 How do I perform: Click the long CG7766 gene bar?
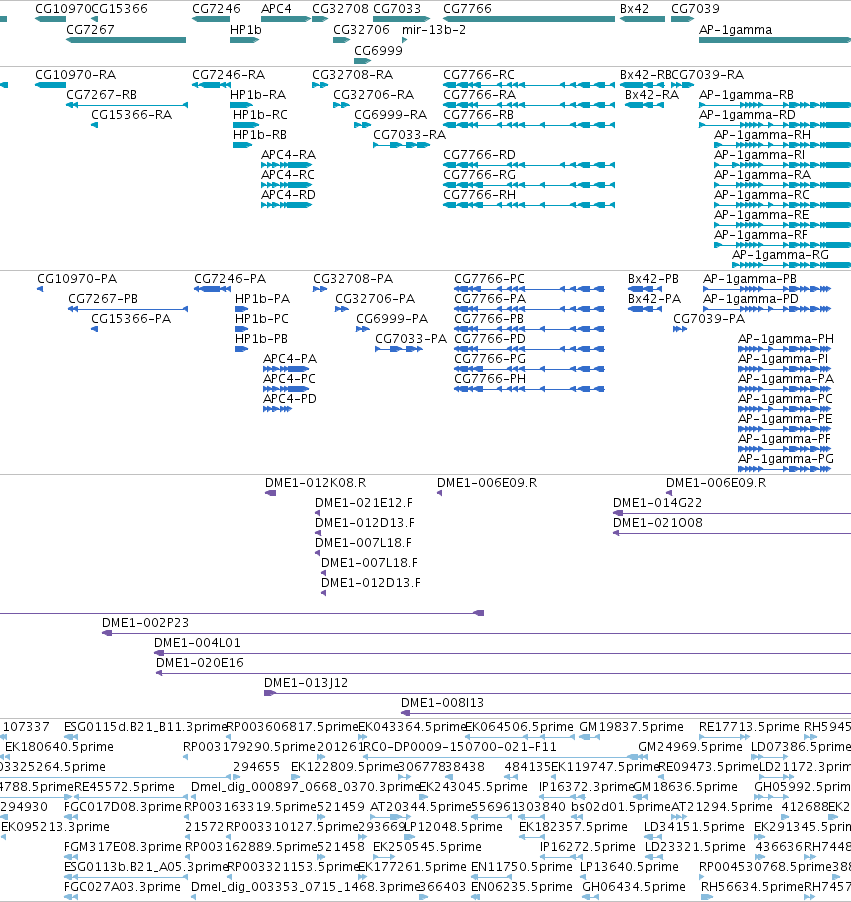click(529, 19)
